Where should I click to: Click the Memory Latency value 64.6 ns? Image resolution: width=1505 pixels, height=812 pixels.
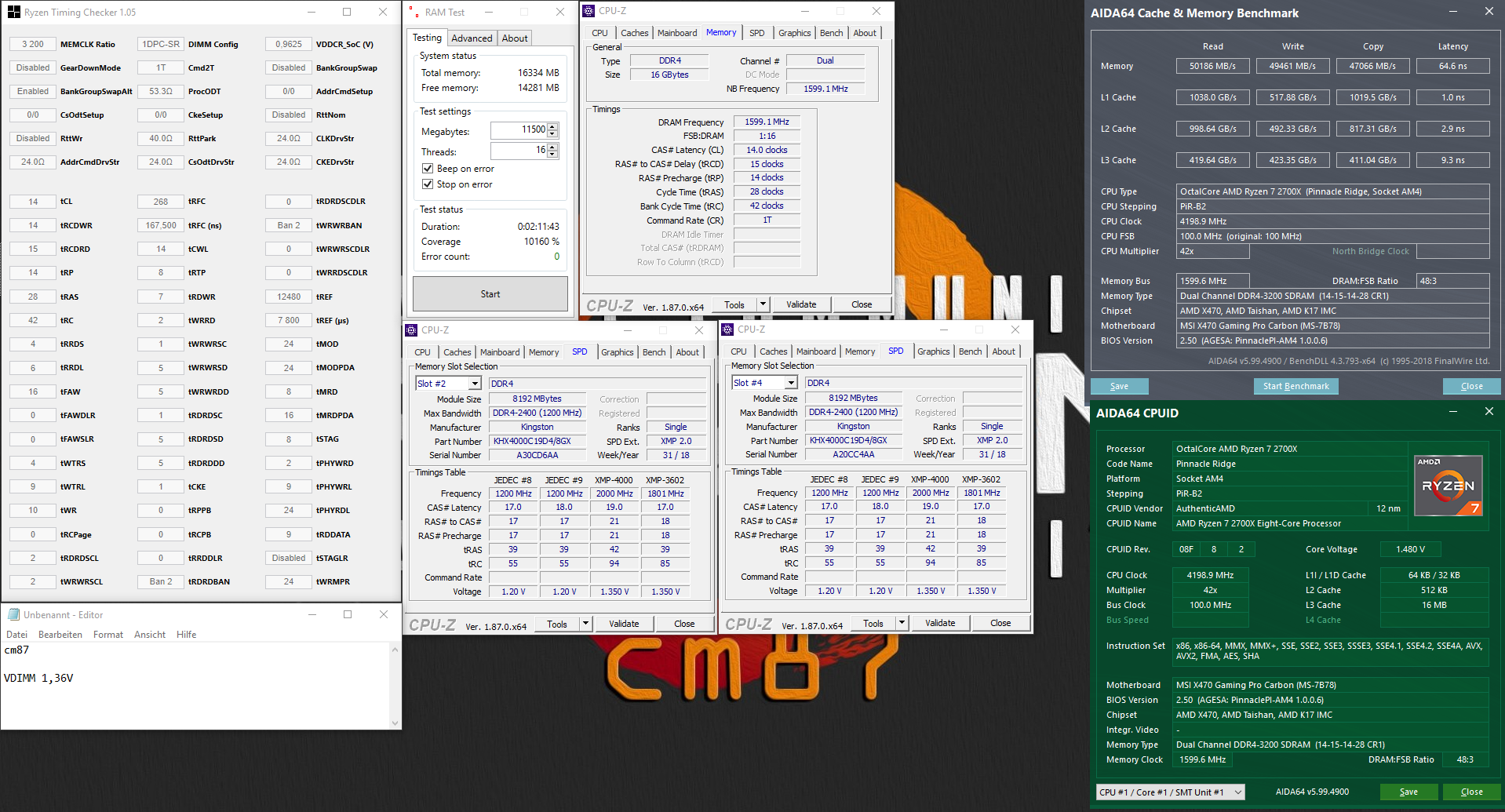pos(1452,66)
